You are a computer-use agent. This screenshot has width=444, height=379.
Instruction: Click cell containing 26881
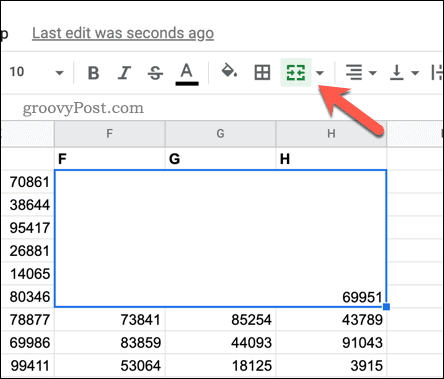pyautogui.click(x=27, y=251)
